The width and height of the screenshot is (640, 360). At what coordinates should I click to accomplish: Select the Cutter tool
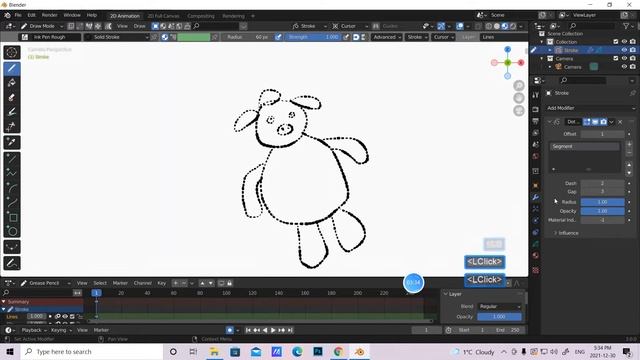click(12, 127)
